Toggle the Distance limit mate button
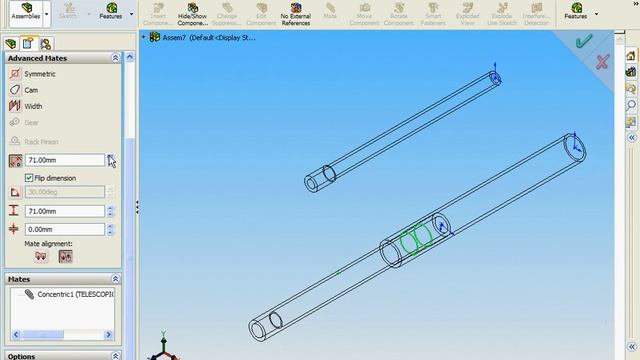This screenshot has height=360, width=640. [15, 160]
